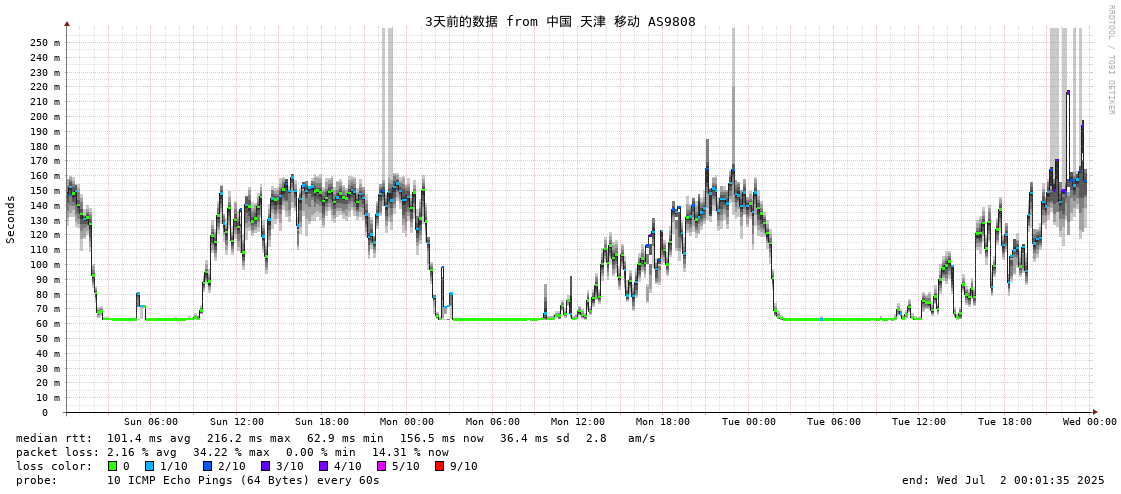Click the indigo 3/10 loss color swatch
Screen dimensions: 1121x494
pyautogui.click(x=266, y=466)
